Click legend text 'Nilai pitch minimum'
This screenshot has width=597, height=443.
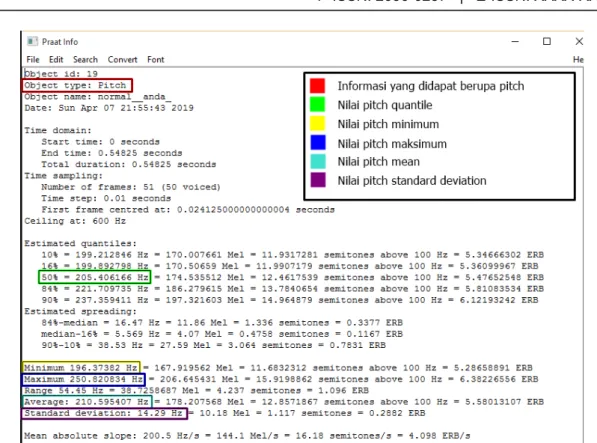388,124
